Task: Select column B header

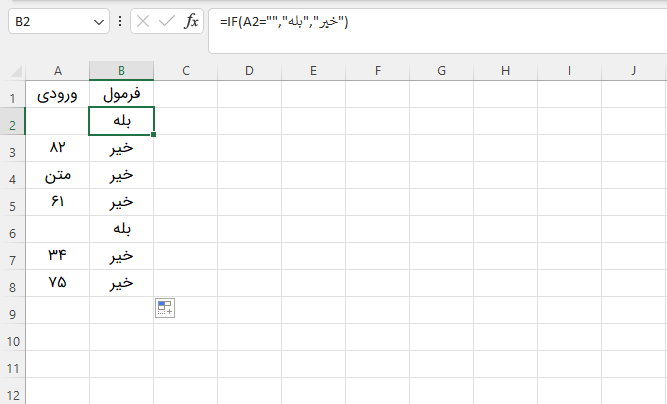Action: pyautogui.click(x=121, y=70)
